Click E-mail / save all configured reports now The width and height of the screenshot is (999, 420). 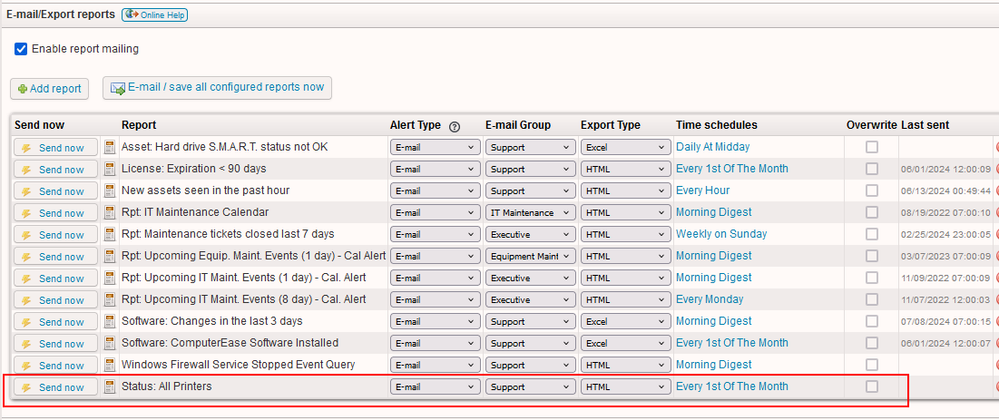tap(217, 88)
